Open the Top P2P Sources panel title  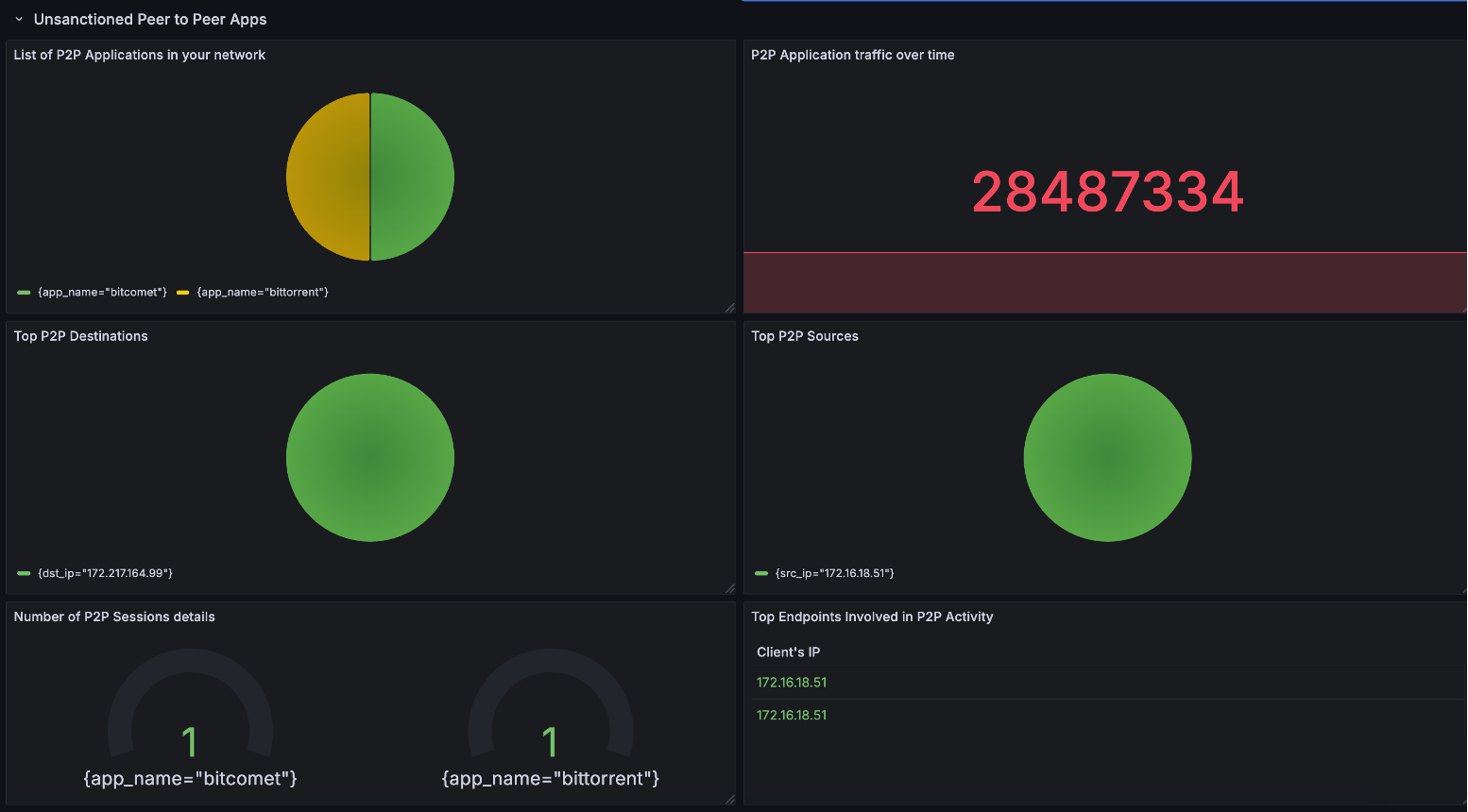(805, 336)
